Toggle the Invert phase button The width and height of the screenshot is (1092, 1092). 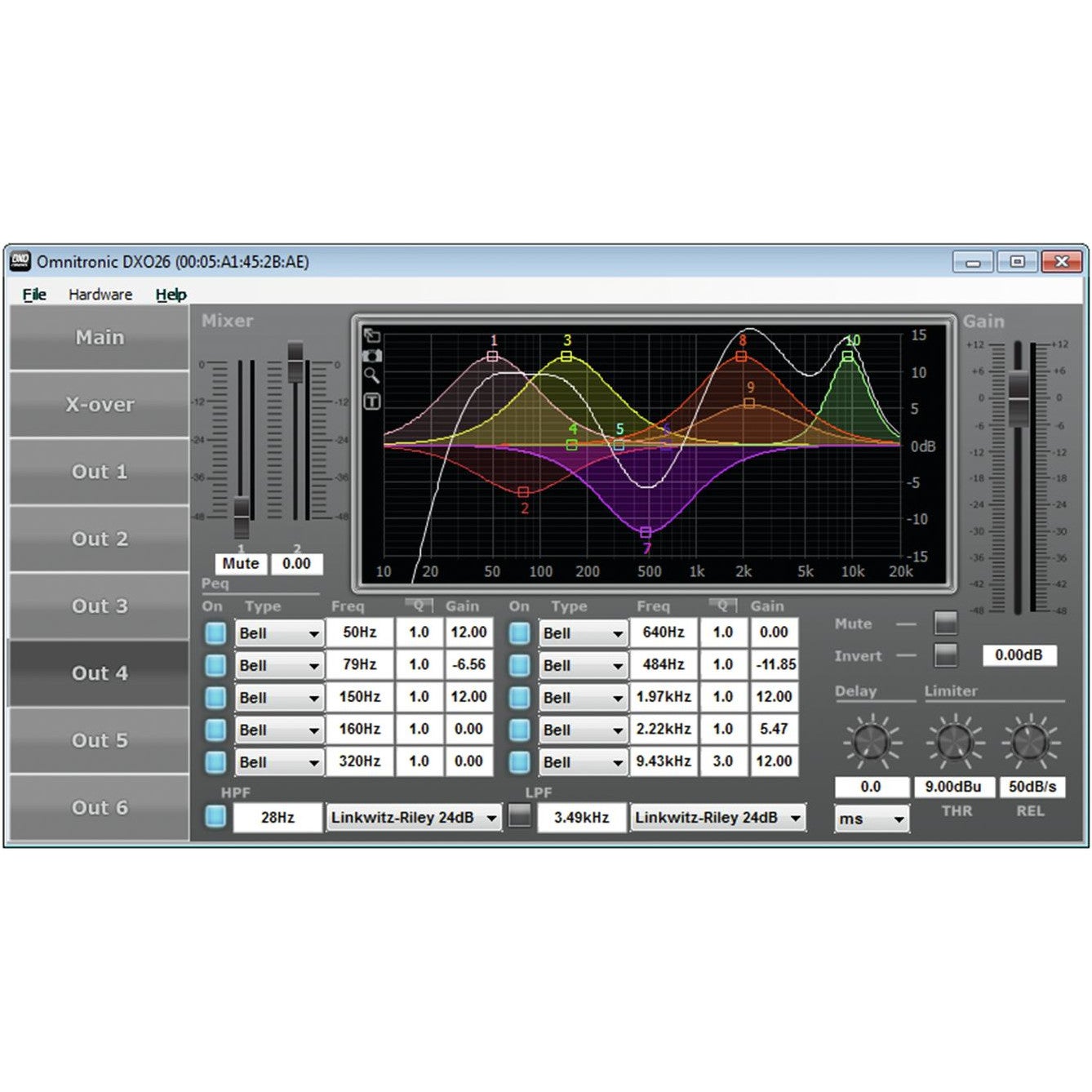click(x=946, y=655)
